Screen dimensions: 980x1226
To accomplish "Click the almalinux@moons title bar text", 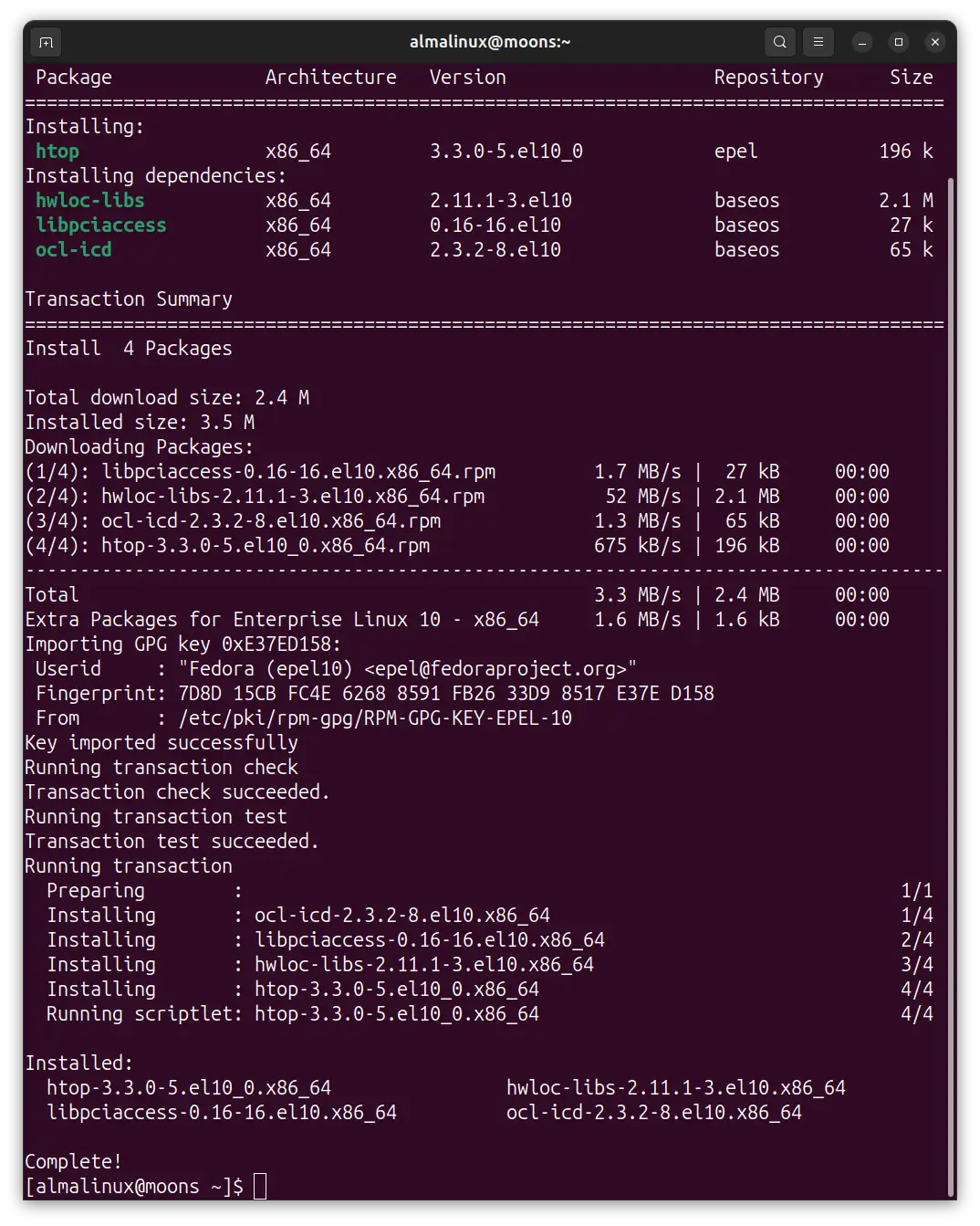I will [490, 42].
